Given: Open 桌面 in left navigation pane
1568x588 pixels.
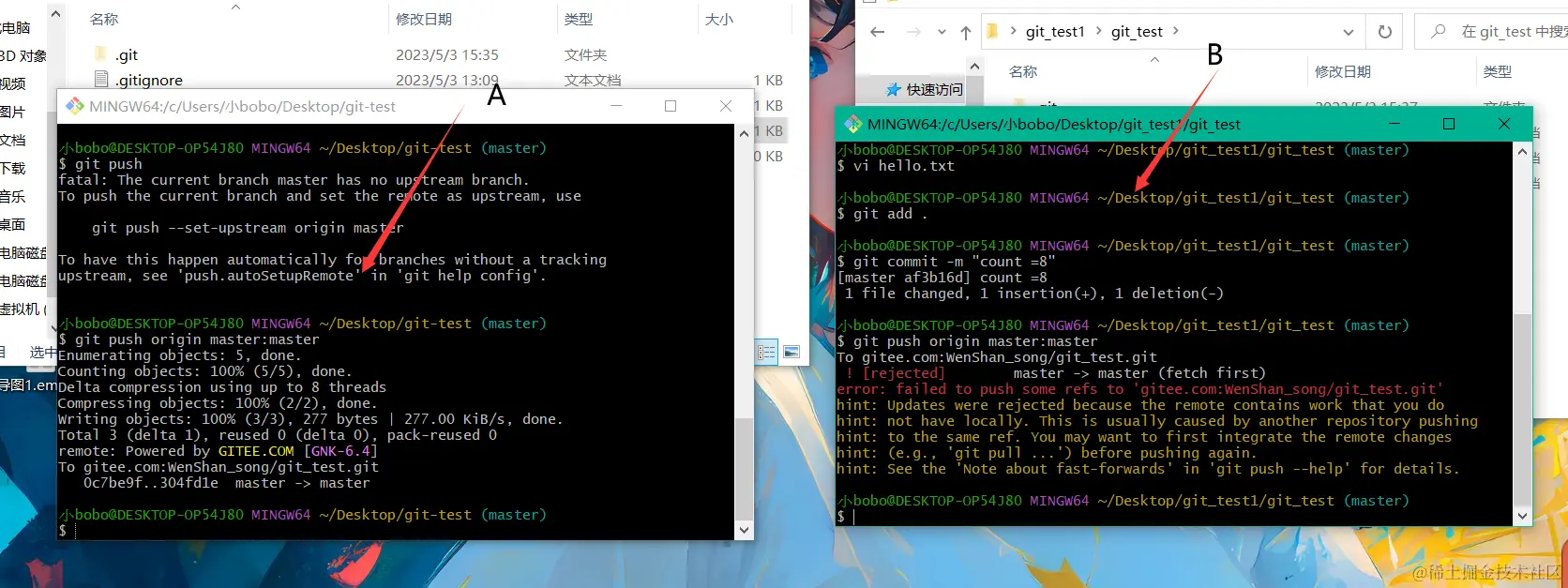Looking at the screenshot, I should pos(13,224).
